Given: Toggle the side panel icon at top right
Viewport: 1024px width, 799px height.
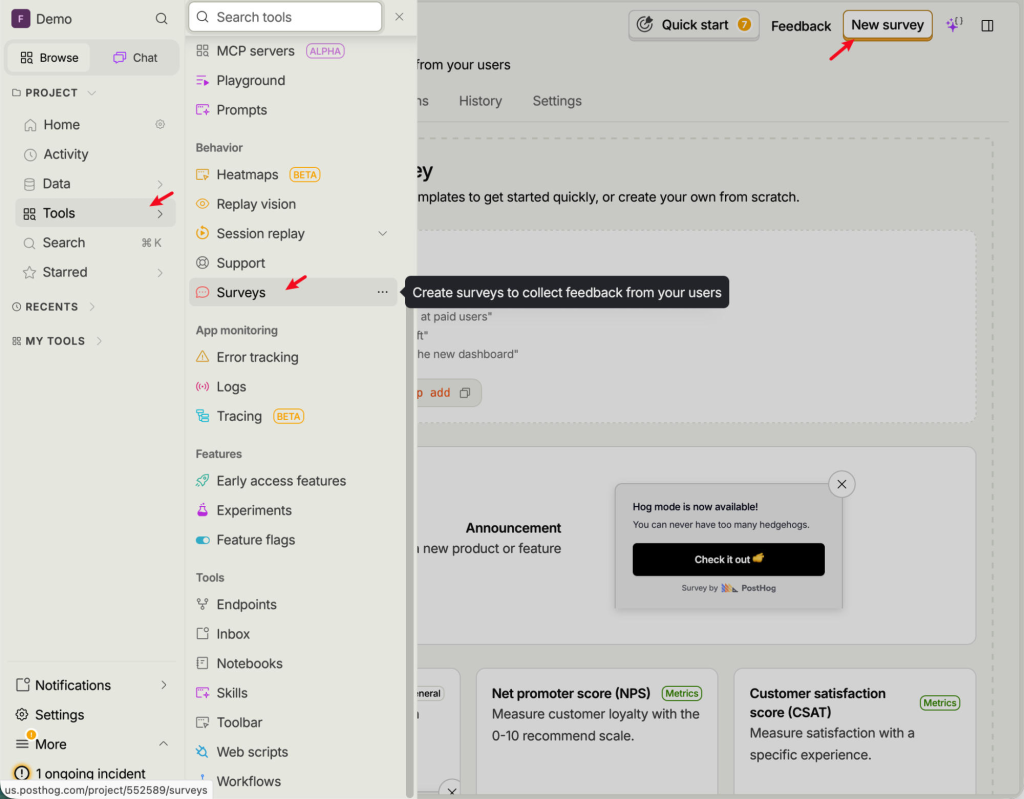Looking at the screenshot, I should click(987, 25).
